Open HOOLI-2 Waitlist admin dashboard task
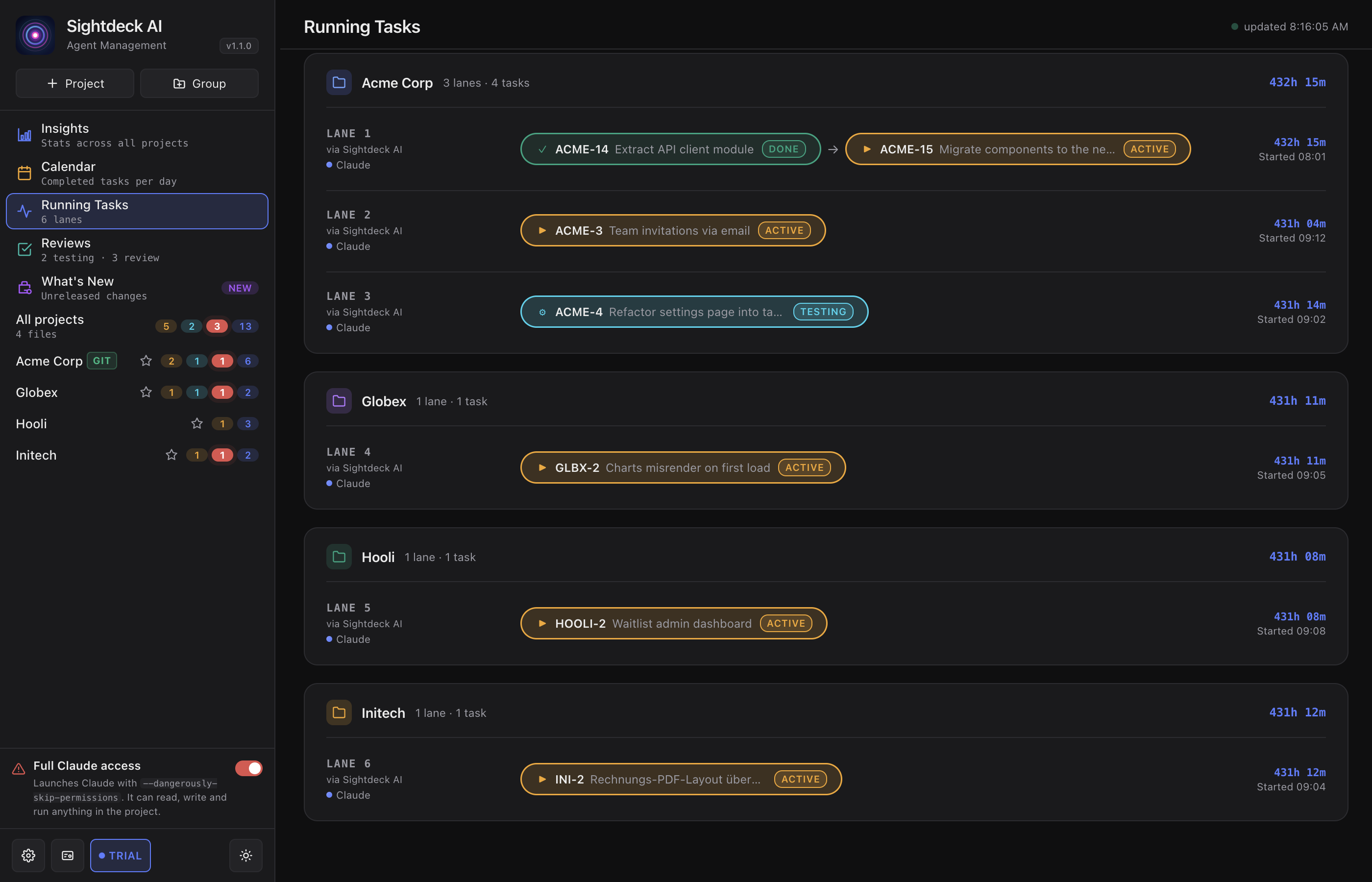 point(673,624)
